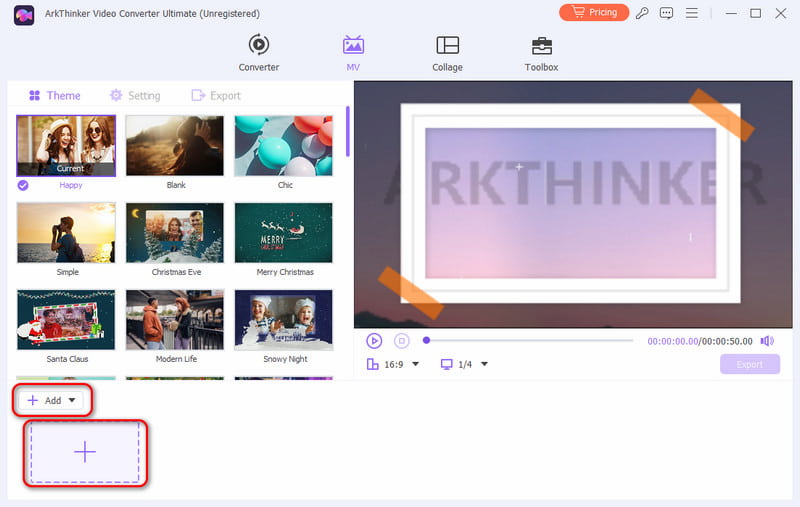Select the Setting tab

[x=135, y=95]
